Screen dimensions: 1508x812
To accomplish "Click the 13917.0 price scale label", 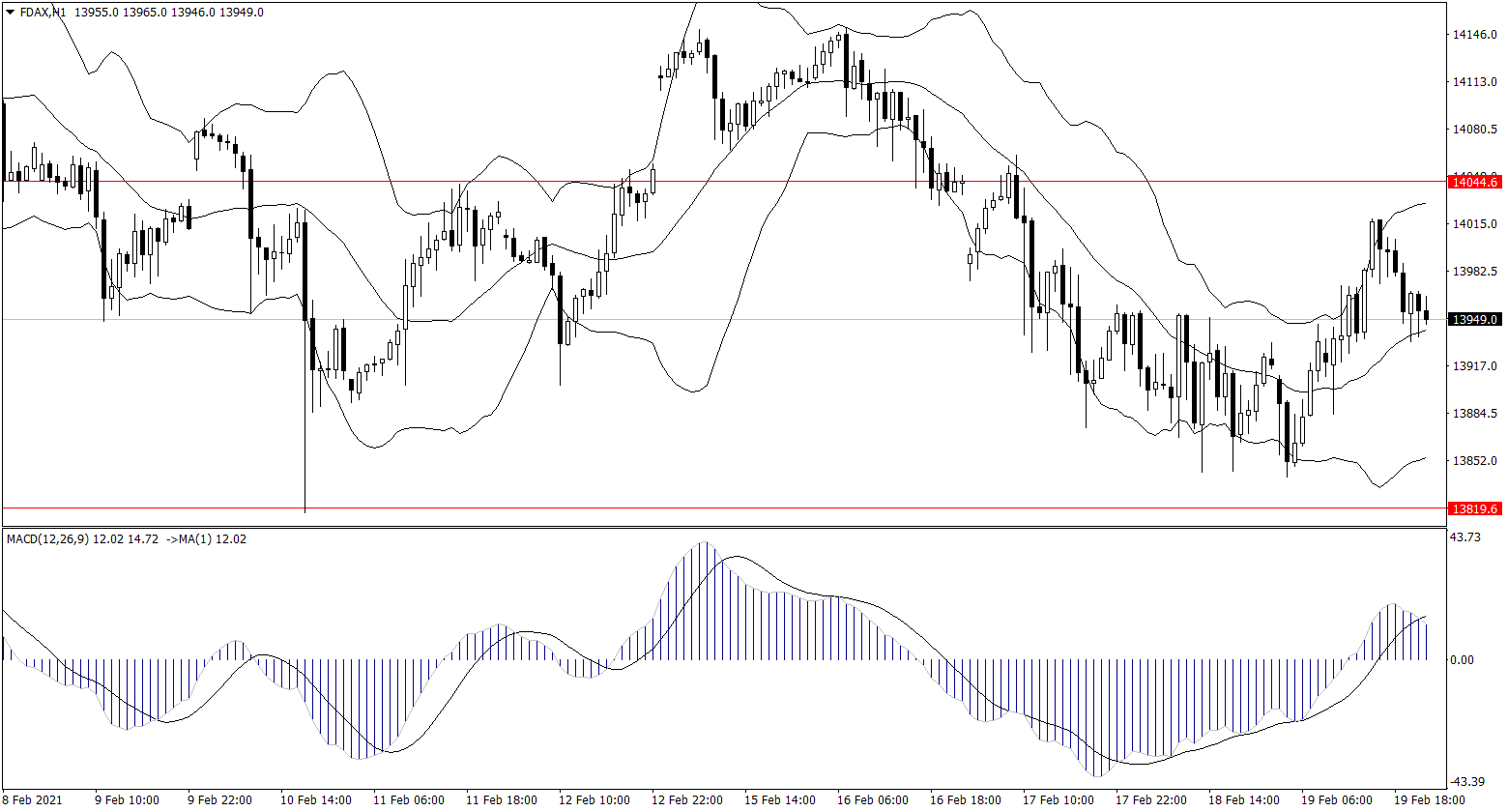I will [1474, 366].
